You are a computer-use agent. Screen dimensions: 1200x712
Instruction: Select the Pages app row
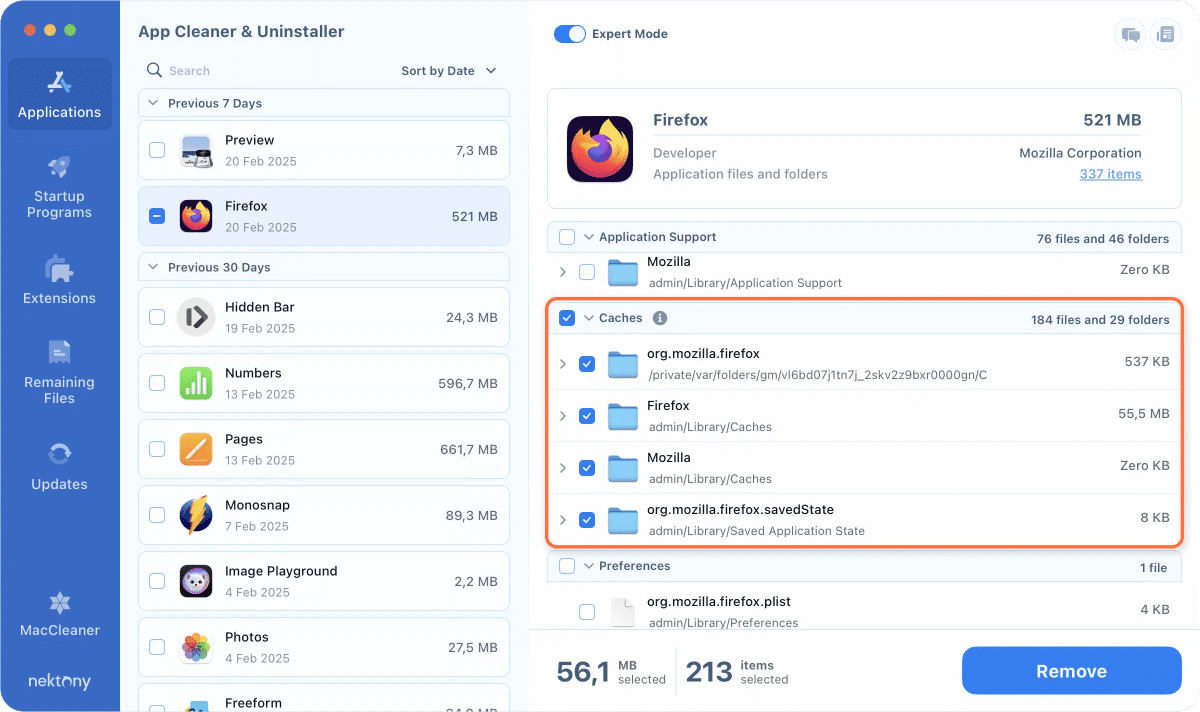tap(324, 449)
